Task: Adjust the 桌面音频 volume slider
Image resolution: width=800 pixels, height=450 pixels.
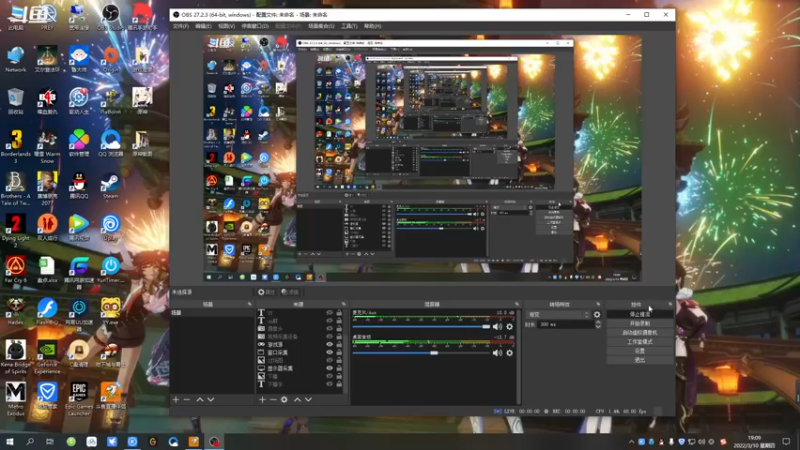Action: pos(421,353)
